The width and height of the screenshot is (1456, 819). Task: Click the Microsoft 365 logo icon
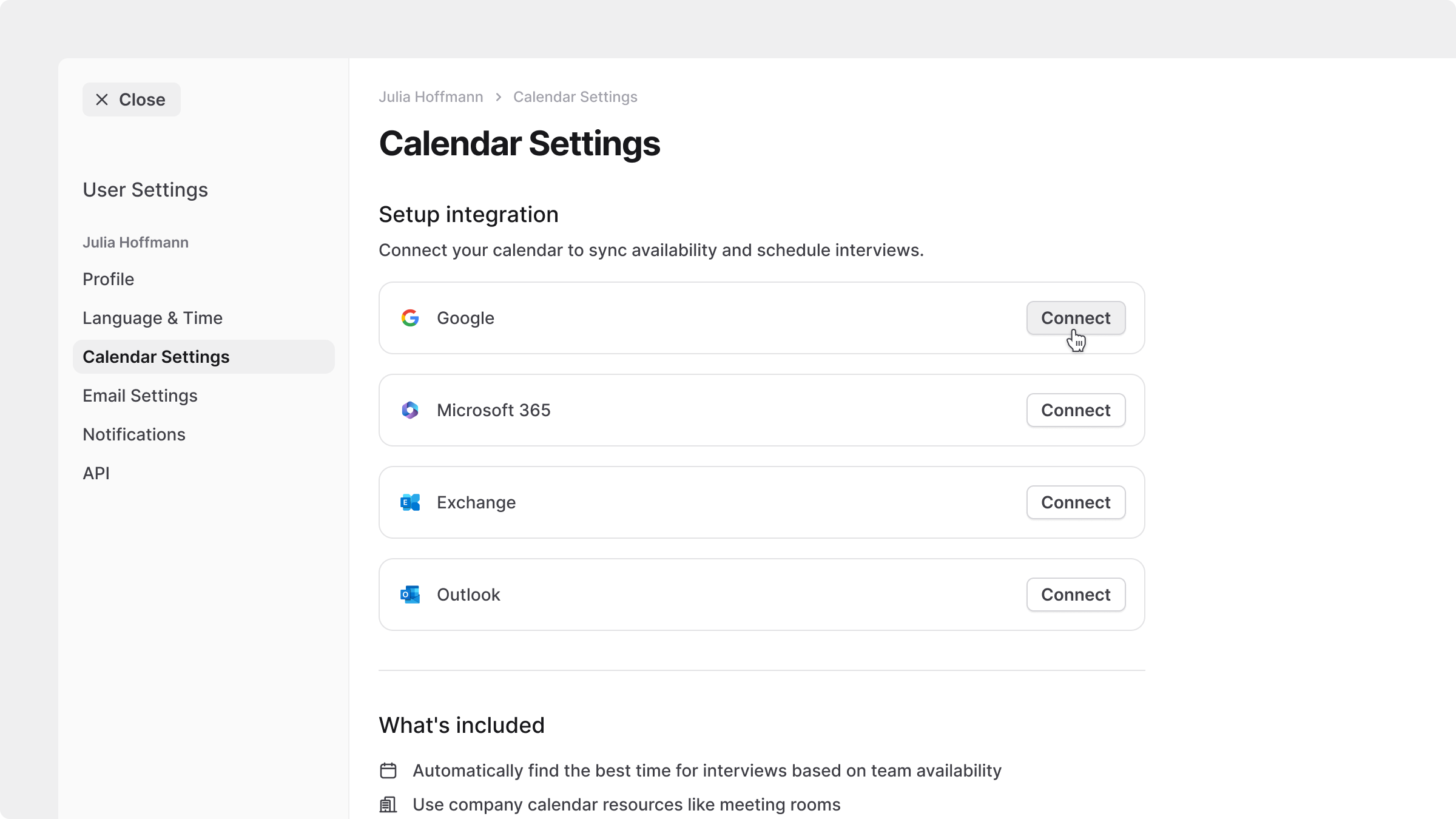click(x=410, y=410)
